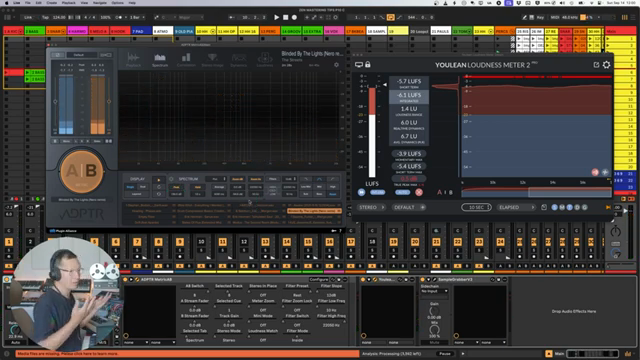Open SampleGrabber Sidechain No Input dropdown
This screenshot has width=640, height=360.
434,291
